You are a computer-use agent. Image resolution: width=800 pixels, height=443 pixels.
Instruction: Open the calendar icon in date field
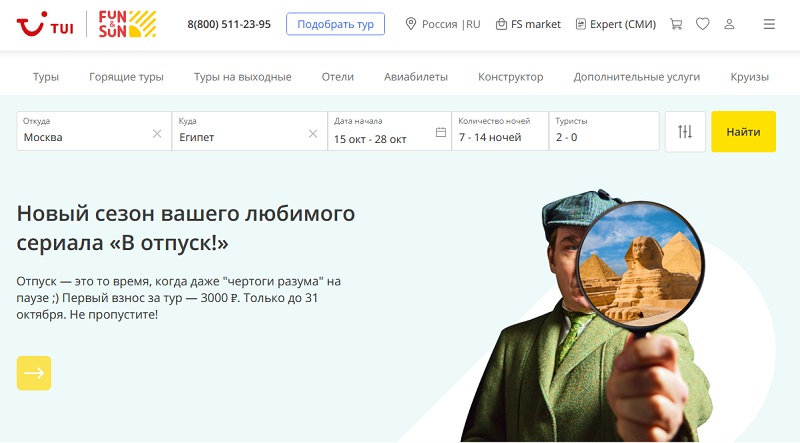(x=441, y=132)
